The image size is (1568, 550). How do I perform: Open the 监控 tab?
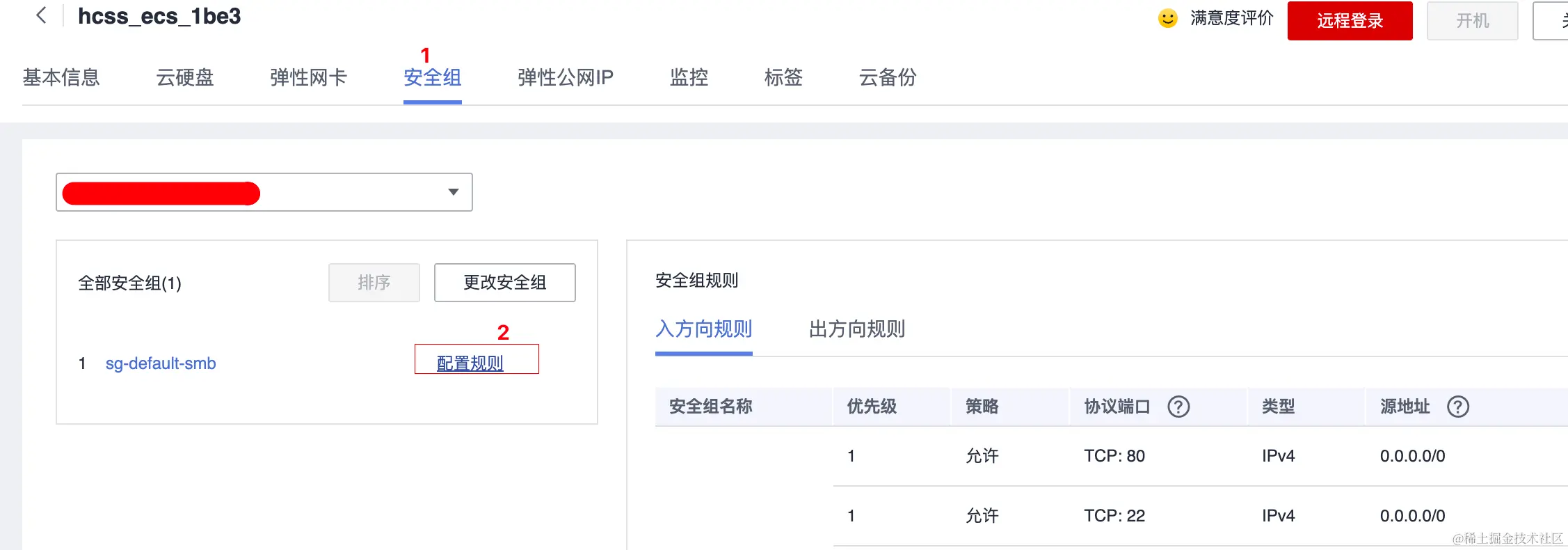tap(689, 77)
